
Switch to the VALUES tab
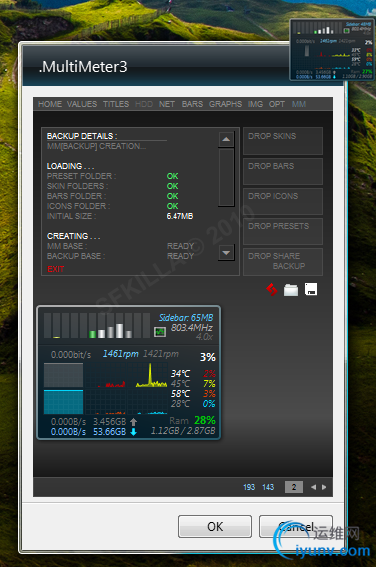point(82,104)
